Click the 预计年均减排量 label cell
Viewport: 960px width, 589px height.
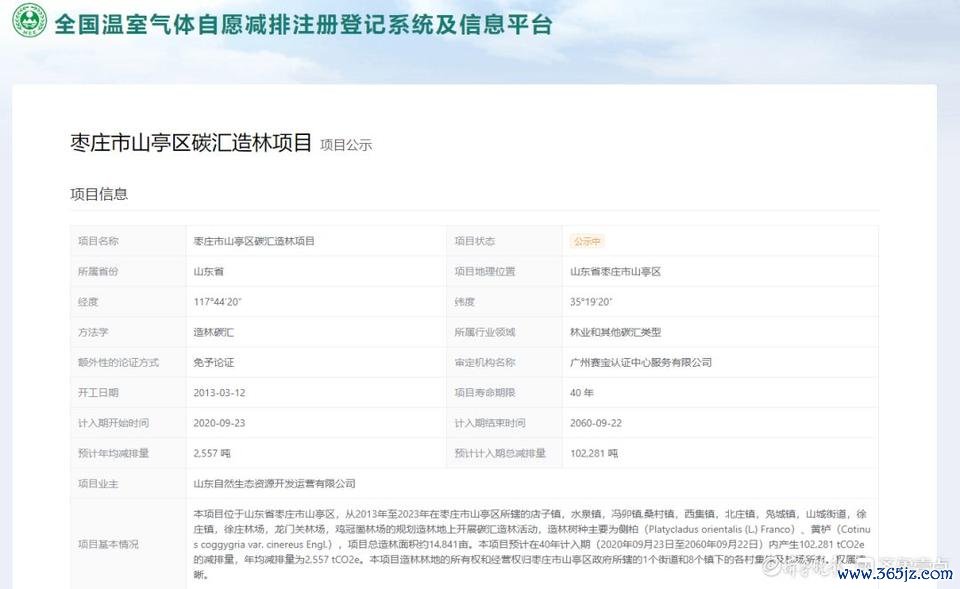pyautogui.click(x=128, y=453)
